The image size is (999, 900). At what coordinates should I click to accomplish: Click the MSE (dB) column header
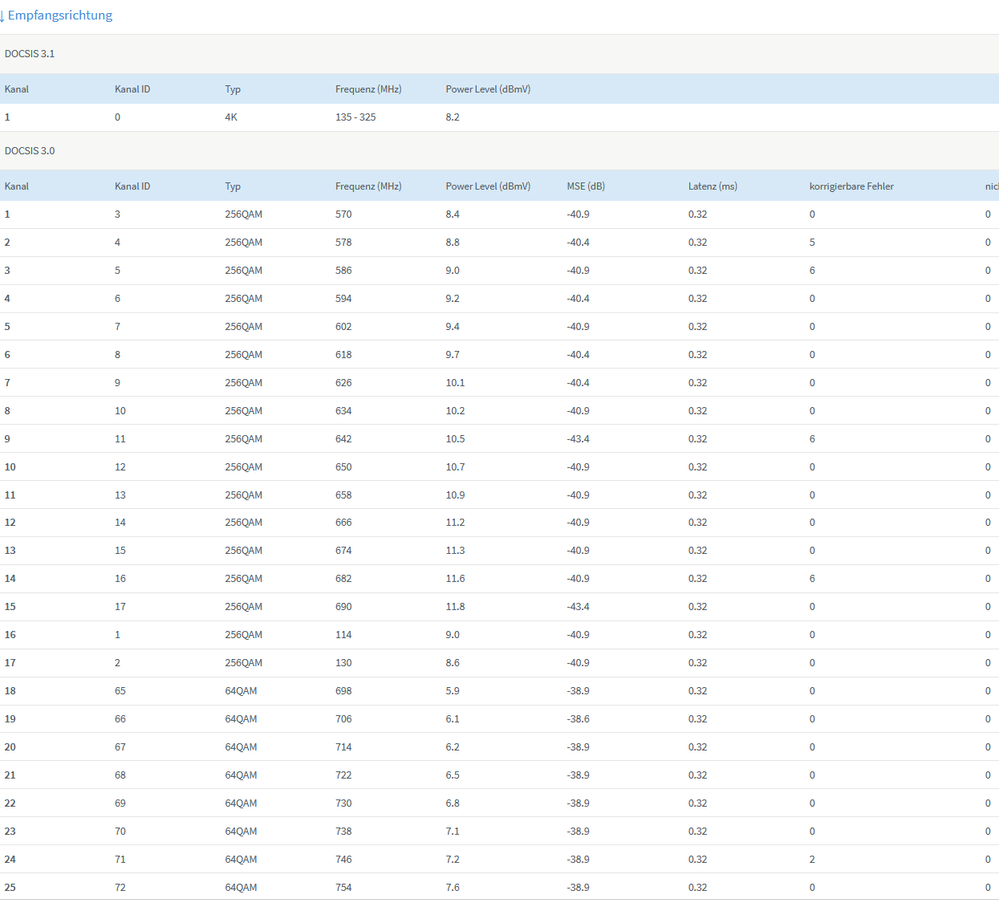[586, 186]
